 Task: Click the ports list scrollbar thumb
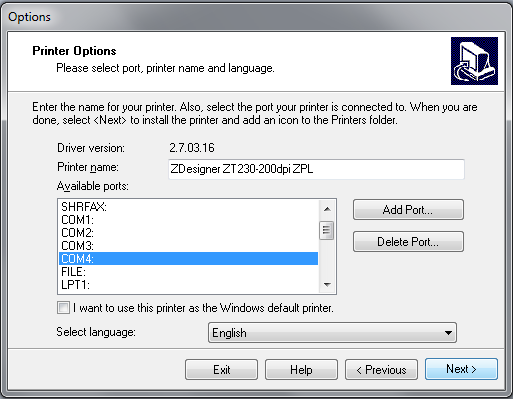pyautogui.click(x=327, y=230)
